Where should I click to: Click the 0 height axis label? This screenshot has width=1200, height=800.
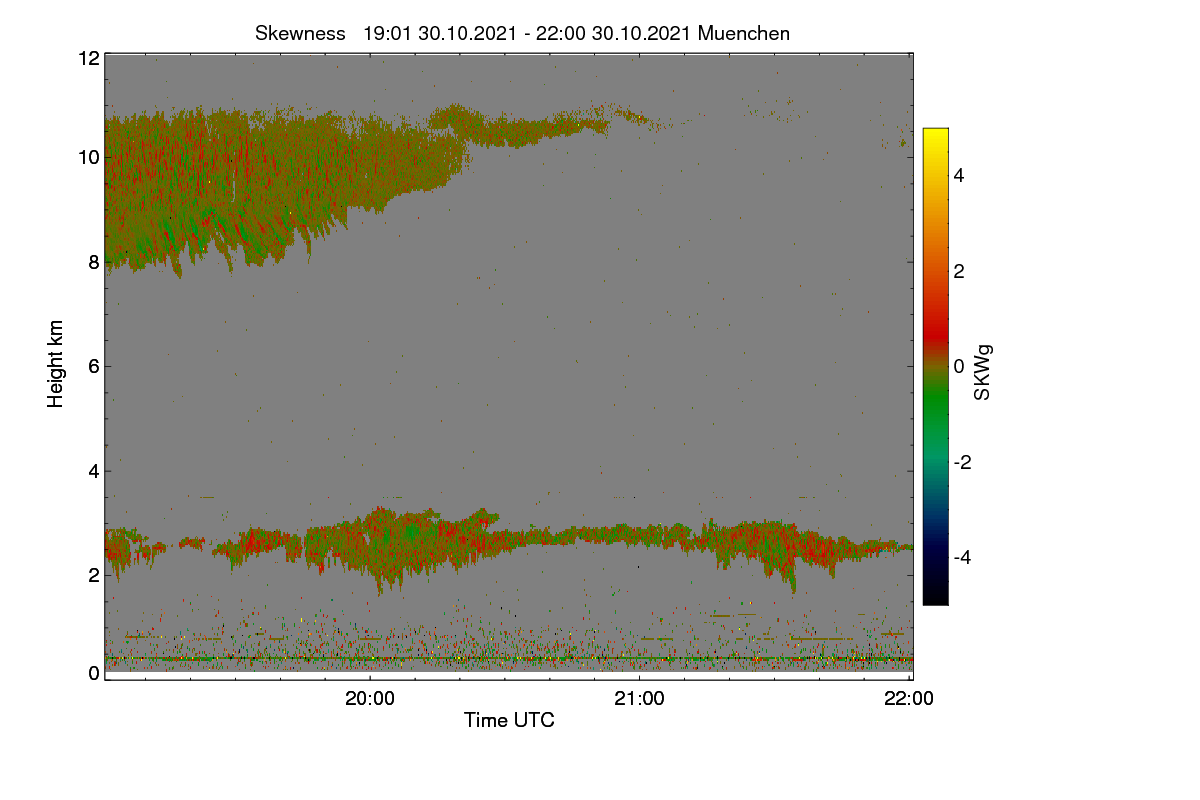click(x=94, y=673)
